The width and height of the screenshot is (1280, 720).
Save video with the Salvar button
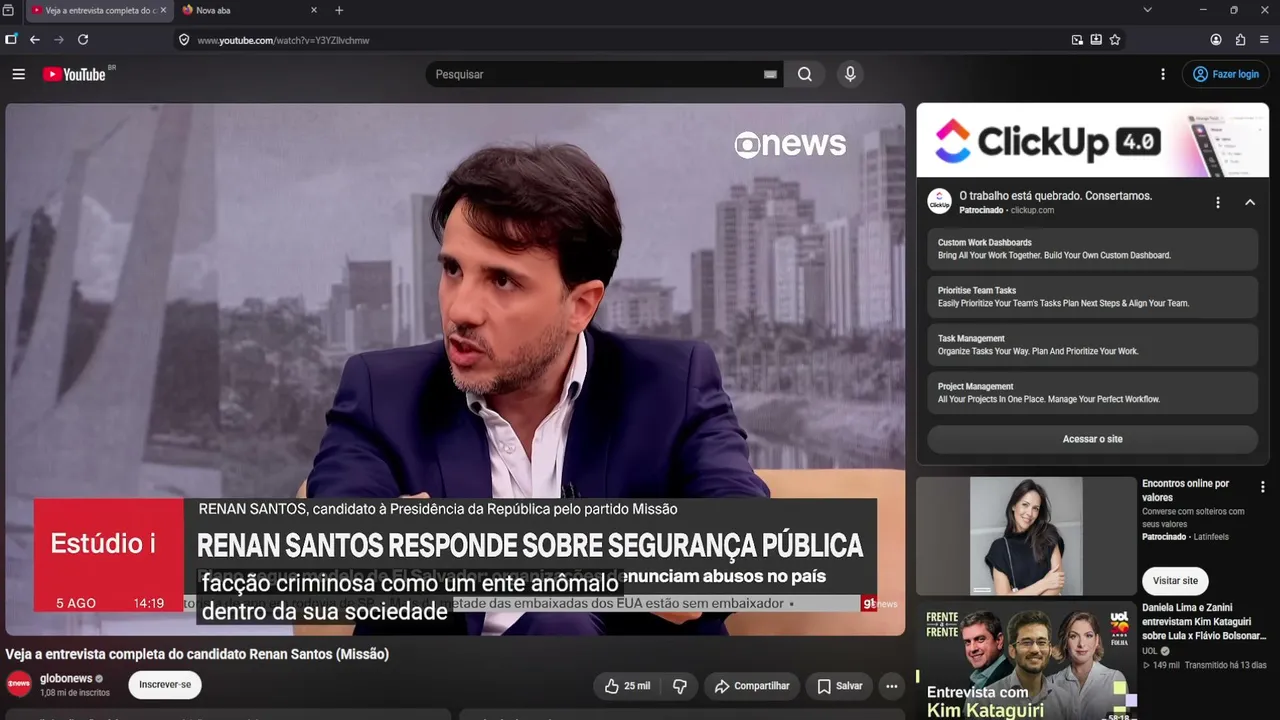tap(839, 686)
